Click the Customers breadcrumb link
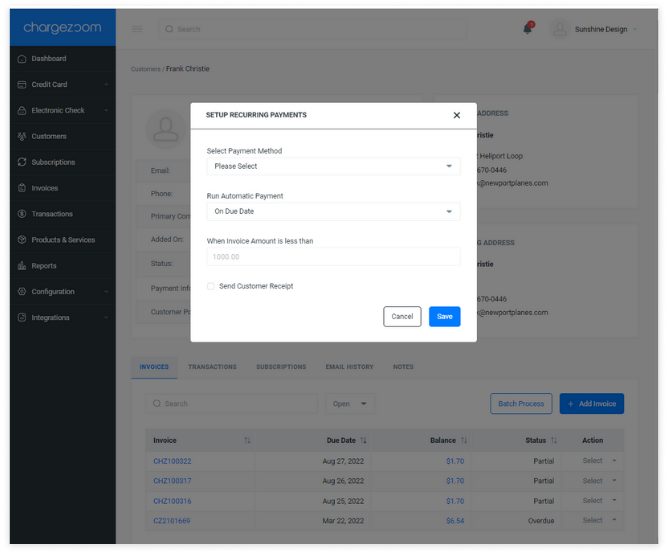This screenshot has width=668, height=553. tap(146, 69)
